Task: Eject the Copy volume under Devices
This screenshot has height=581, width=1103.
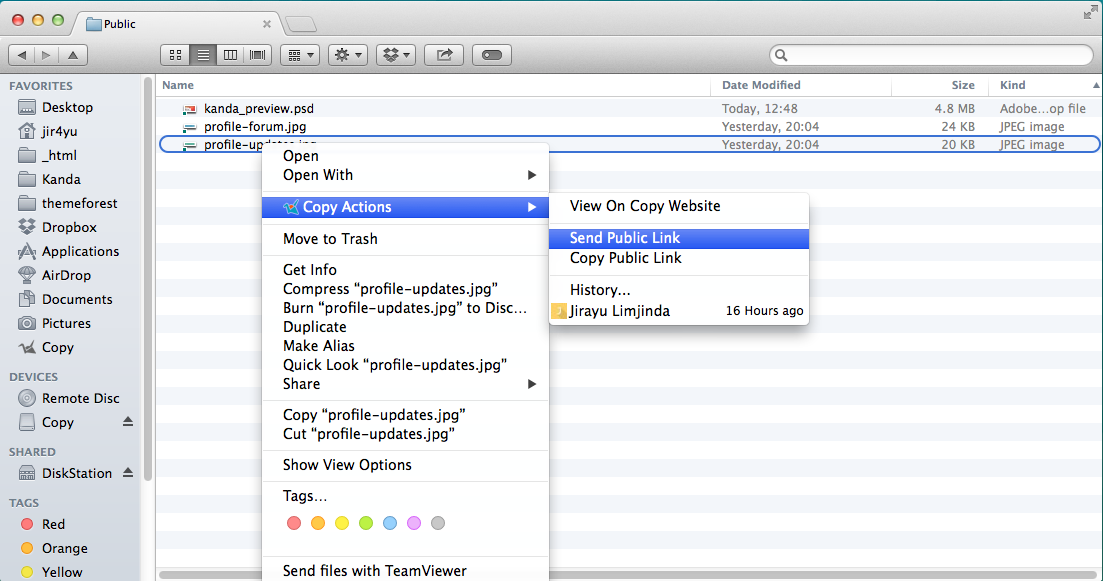Action: click(x=128, y=421)
